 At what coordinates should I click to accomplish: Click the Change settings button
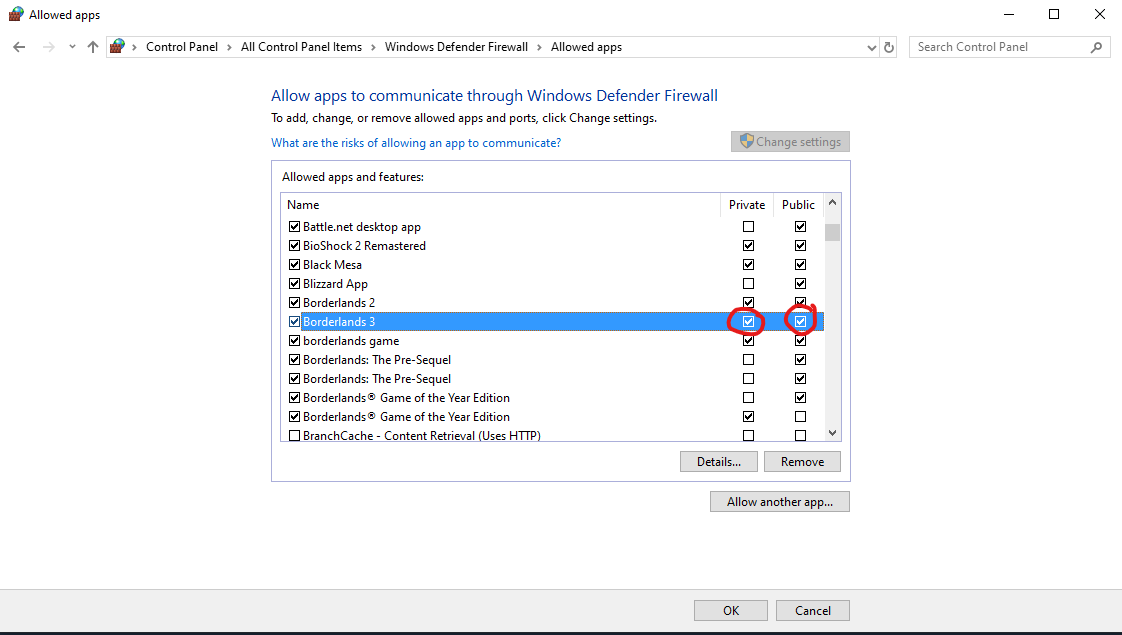coord(790,142)
